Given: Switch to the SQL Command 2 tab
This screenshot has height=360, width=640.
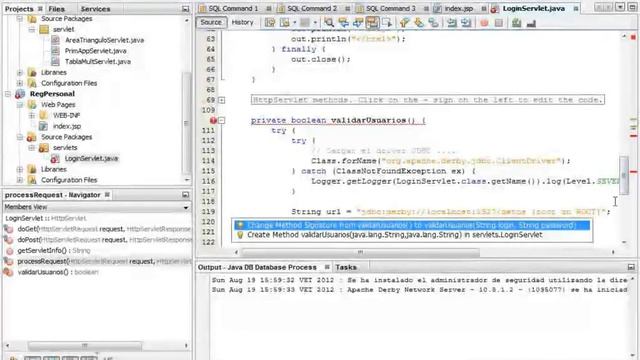Looking at the screenshot, I should (x=312, y=8).
